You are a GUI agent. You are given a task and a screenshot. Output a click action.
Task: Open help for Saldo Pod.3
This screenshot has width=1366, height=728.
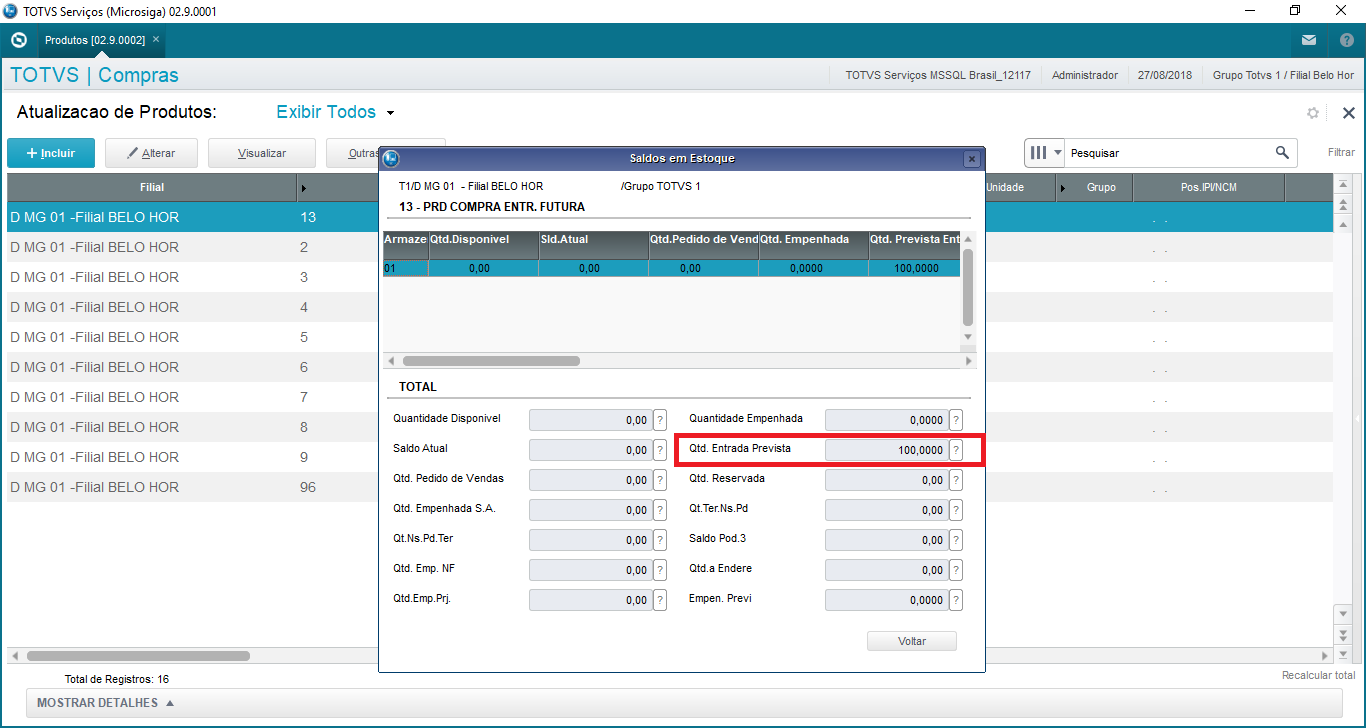click(x=956, y=540)
